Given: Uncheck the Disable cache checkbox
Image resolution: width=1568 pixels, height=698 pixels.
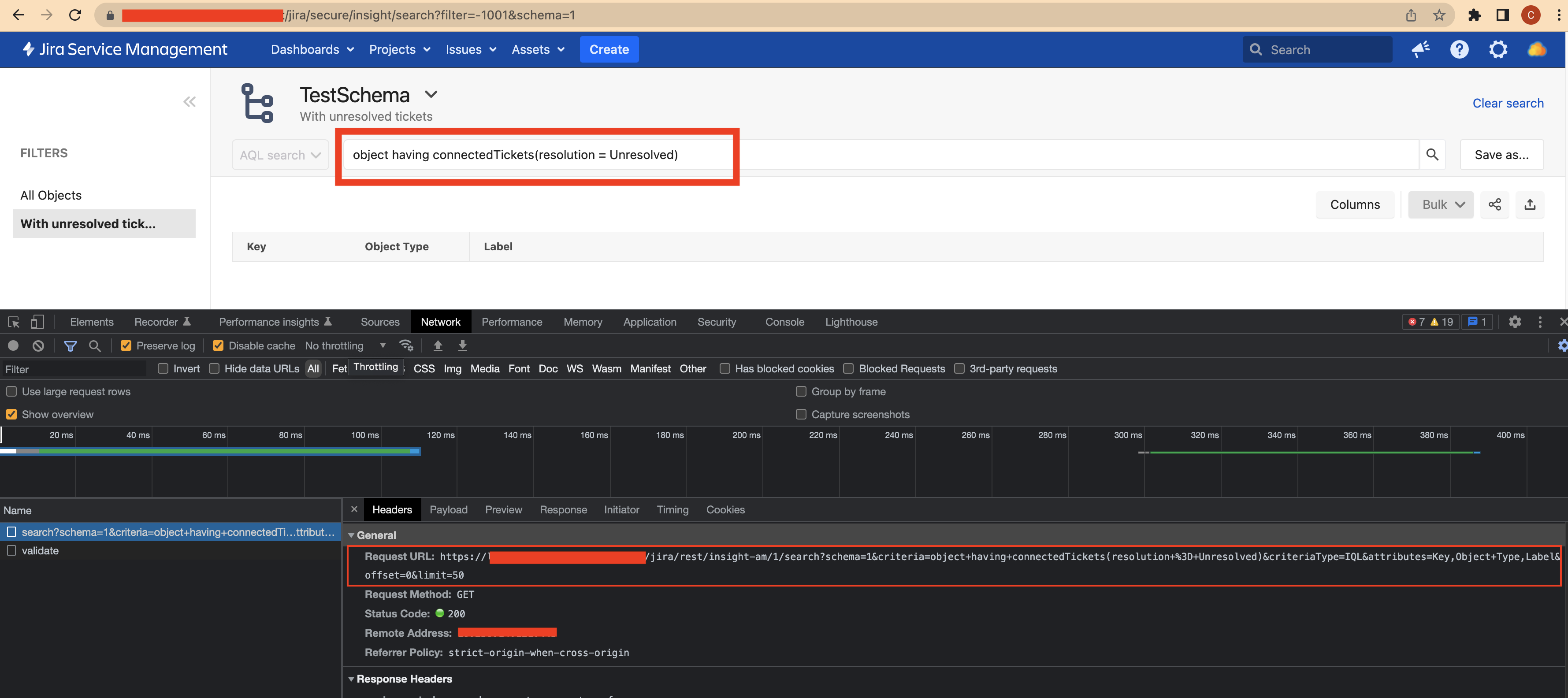Looking at the screenshot, I should tap(218, 345).
